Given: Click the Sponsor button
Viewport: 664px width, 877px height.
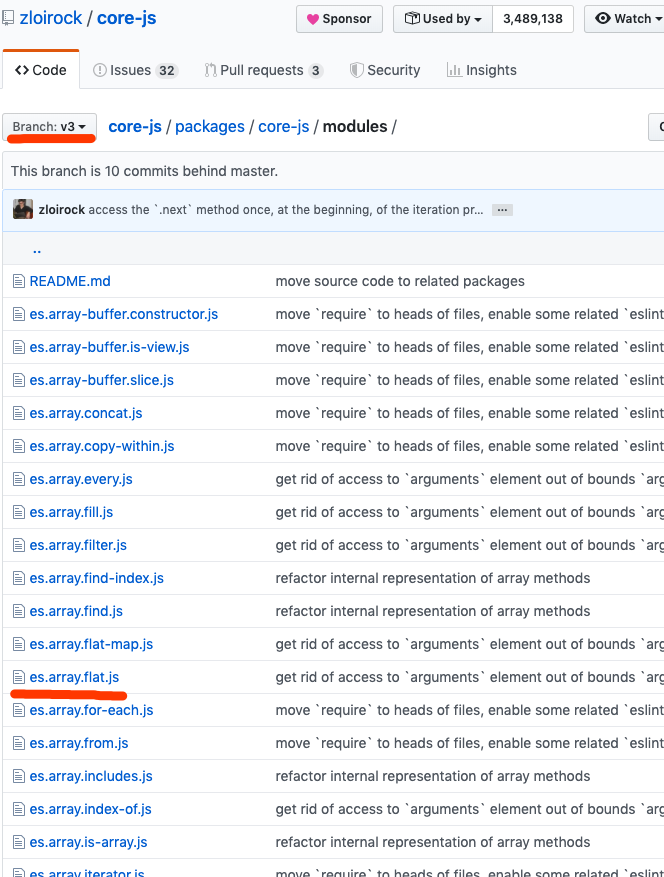Looking at the screenshot, I should tap(339, 19).
